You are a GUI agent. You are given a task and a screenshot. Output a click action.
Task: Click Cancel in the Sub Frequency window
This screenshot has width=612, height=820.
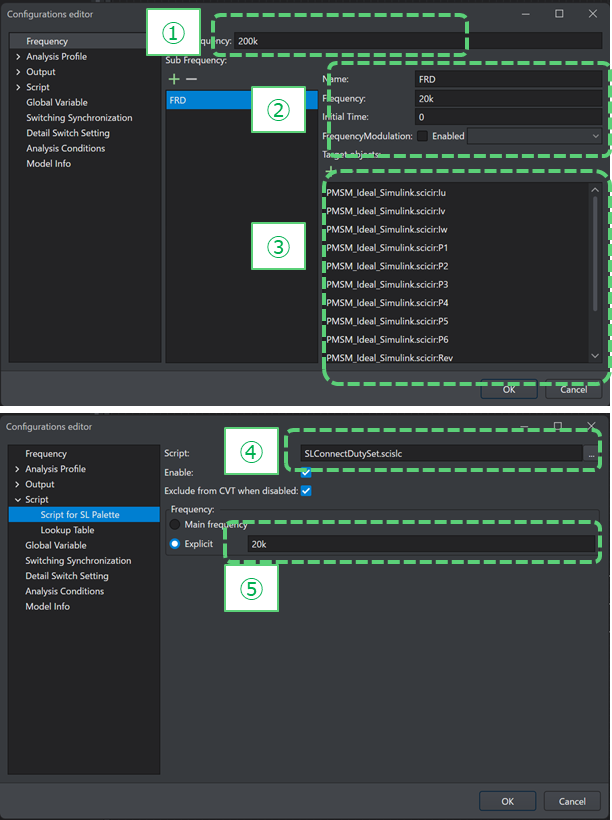pyautogui.click(x=573, y=389)
